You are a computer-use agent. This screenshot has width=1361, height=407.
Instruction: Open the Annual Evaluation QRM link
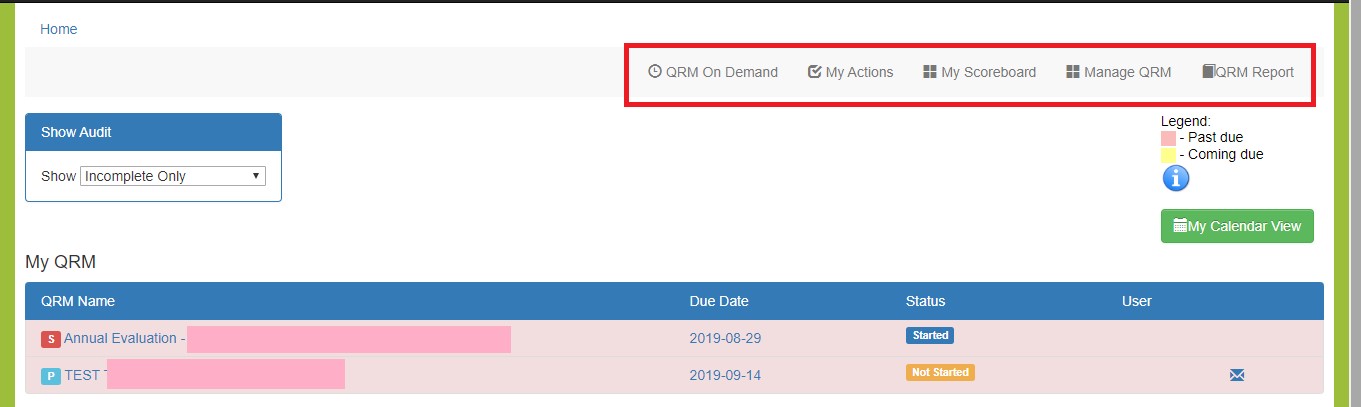click(120, 338)
